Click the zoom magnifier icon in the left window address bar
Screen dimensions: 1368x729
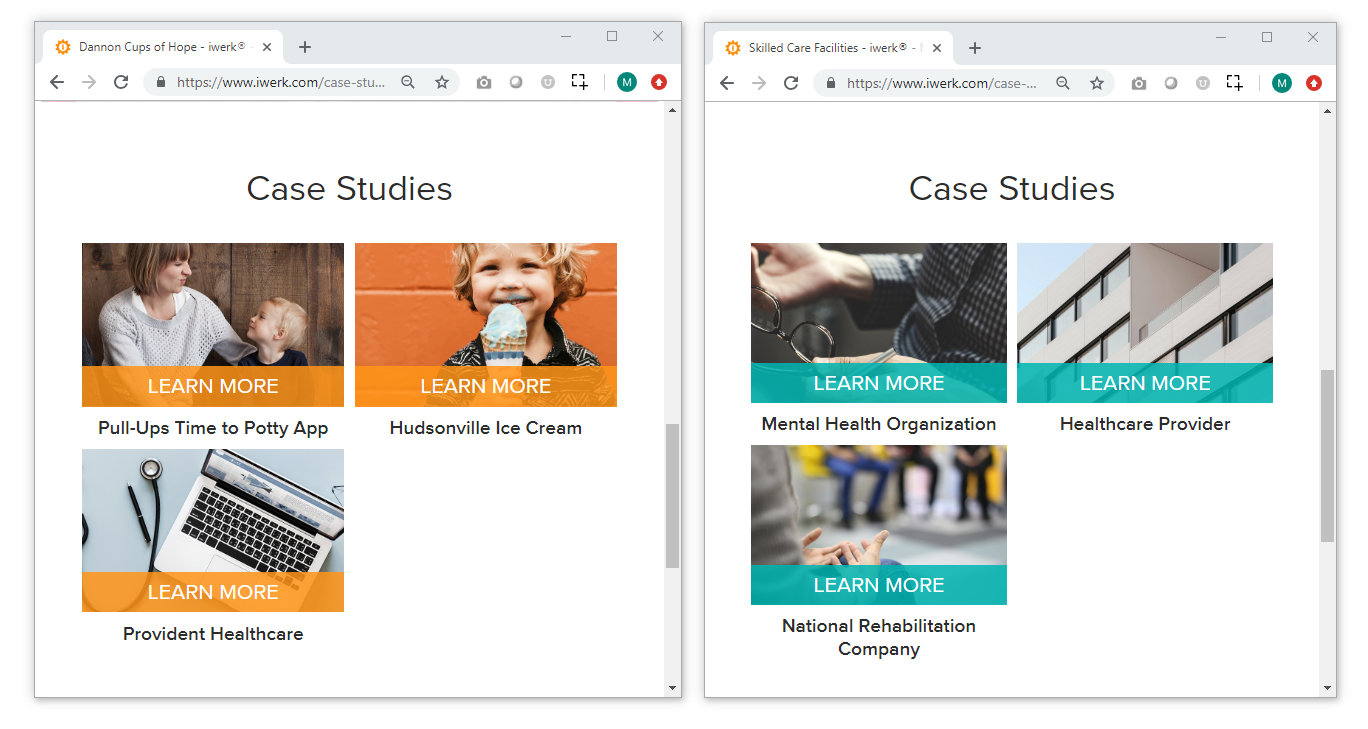point(408,83)
